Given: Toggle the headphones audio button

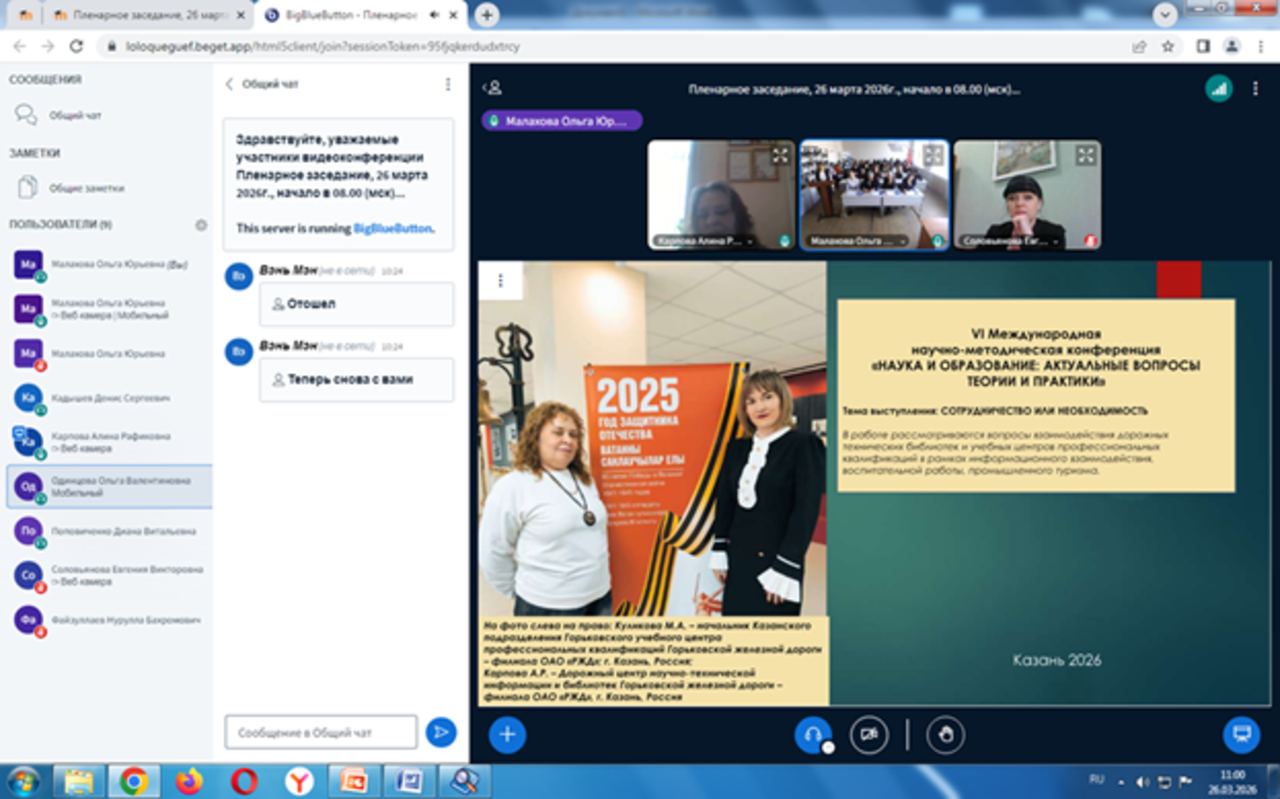Looking at the screenshot, I should [x=812, y=735].
